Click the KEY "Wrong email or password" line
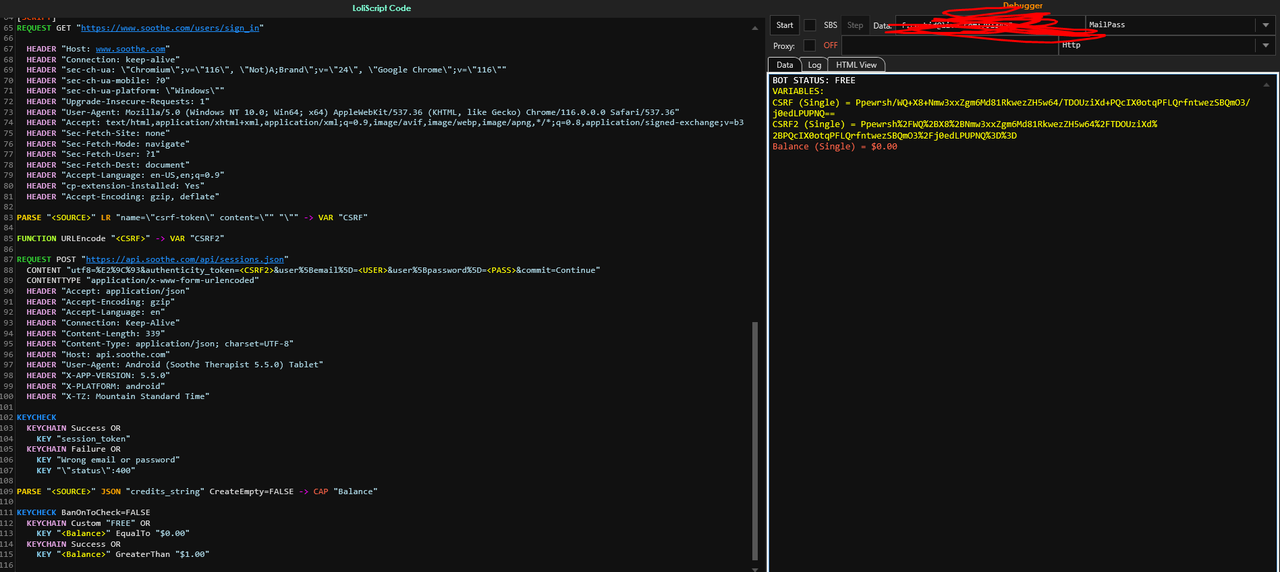1280x572 pixels. click(x=108, y=459)
